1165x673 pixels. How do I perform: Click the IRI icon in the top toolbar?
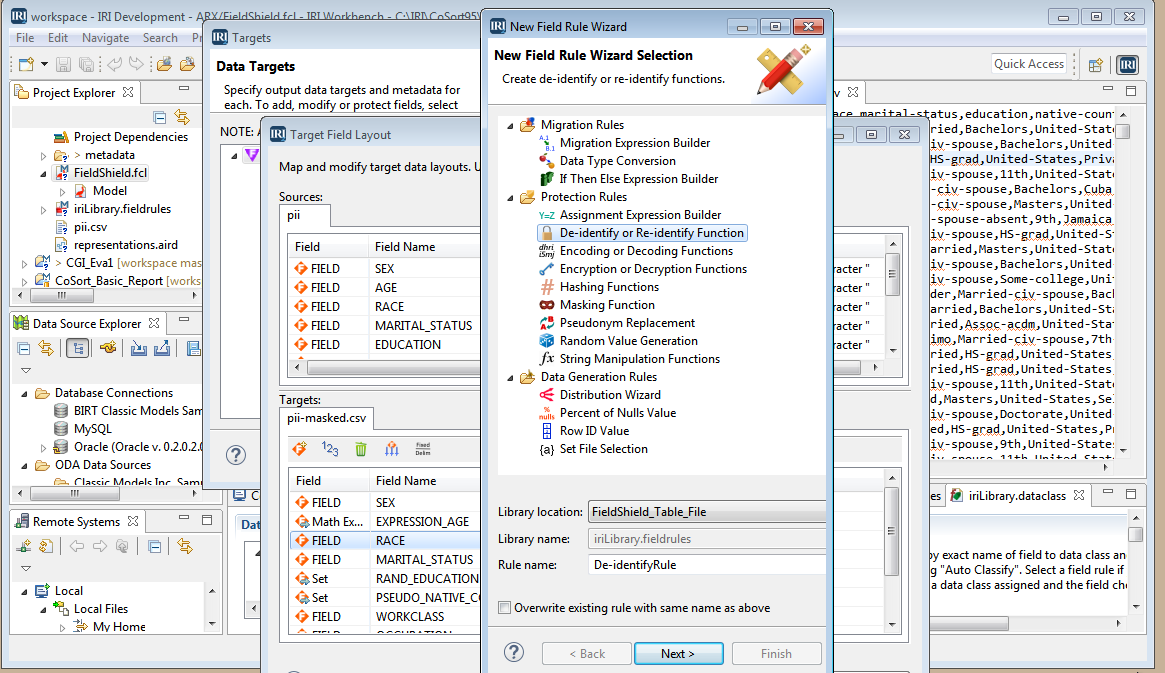[x=1127, y=63]
